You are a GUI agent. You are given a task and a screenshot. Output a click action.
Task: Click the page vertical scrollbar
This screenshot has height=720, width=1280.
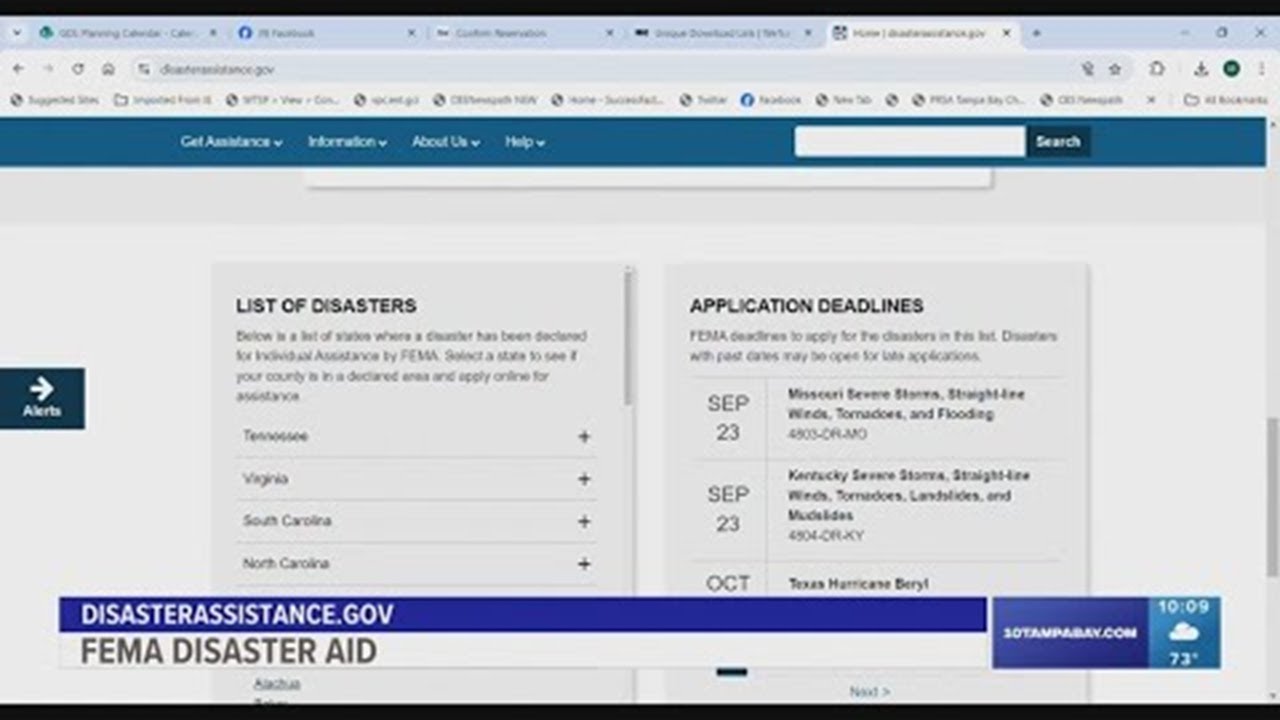[x=1272, y=495]
